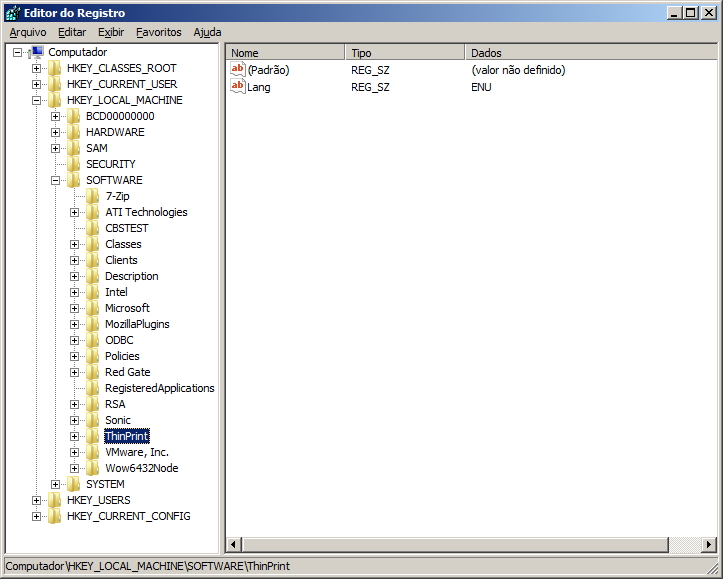Click the VMware, Inc. folder icon
Screen dimensions: 723x579
click(x=92, y=452)
